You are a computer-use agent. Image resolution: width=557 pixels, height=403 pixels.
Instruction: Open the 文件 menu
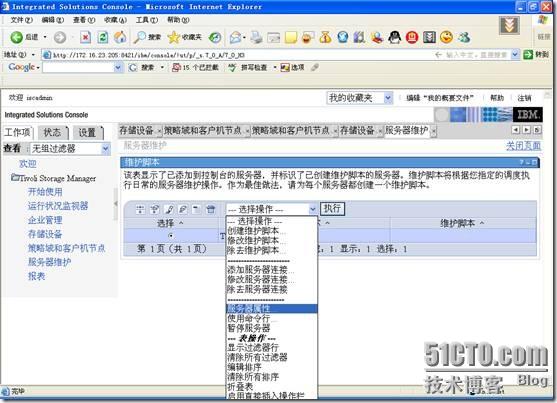coord(21,20)
